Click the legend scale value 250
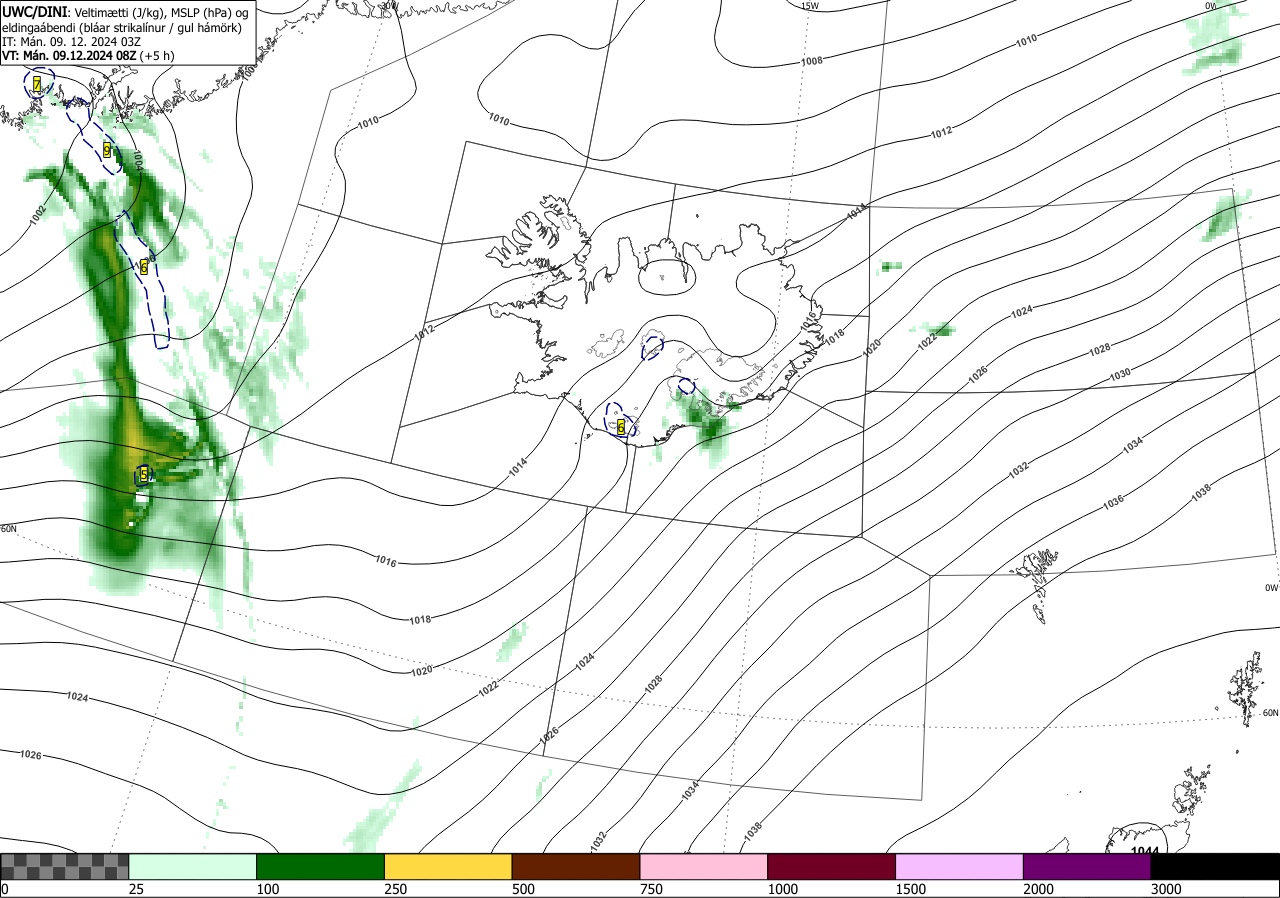The image size is (1280, 898). pyautogui.click(x=396, y=889)
